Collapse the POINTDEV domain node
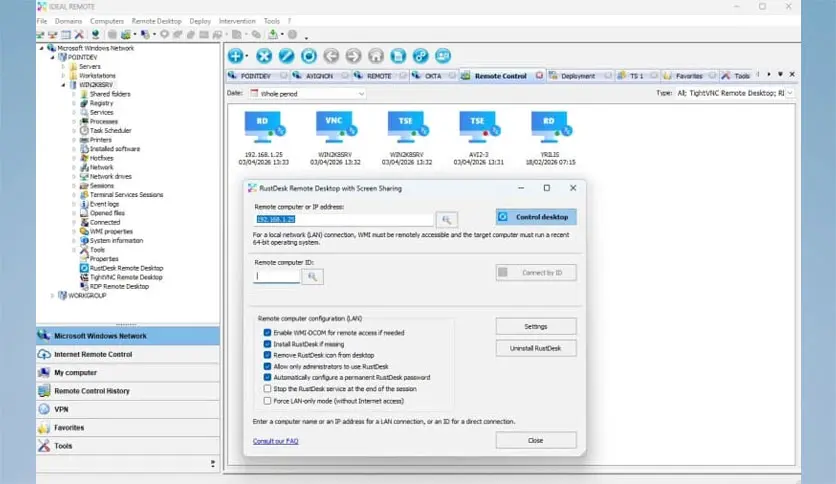This screenshot has height=484, width=836. [x=52, y=57]
